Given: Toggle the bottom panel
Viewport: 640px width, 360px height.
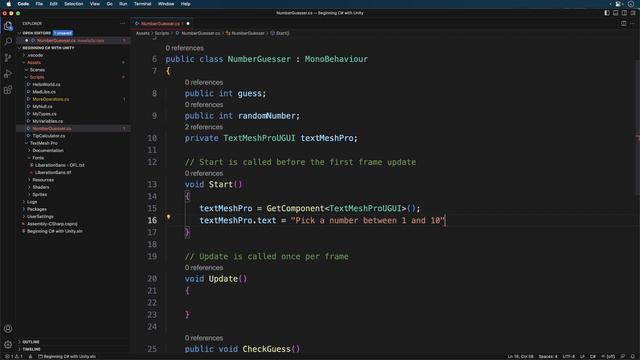Looking at the screenshot, I should [616, 13].
